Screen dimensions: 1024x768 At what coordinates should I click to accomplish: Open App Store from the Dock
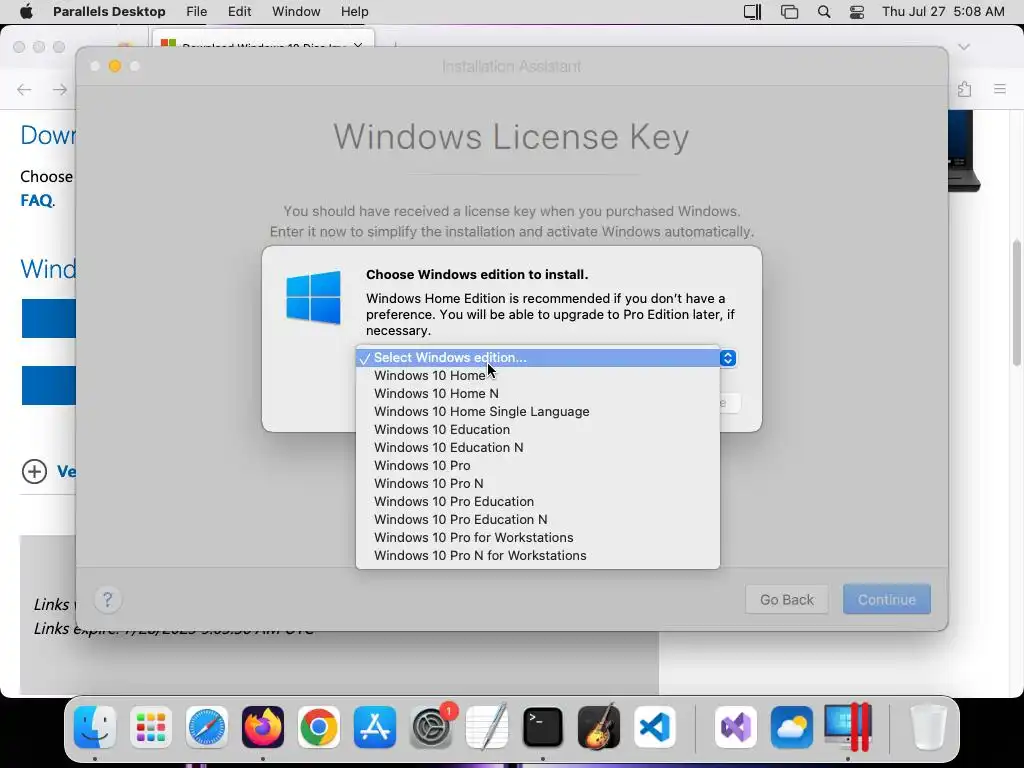(375, 727)
